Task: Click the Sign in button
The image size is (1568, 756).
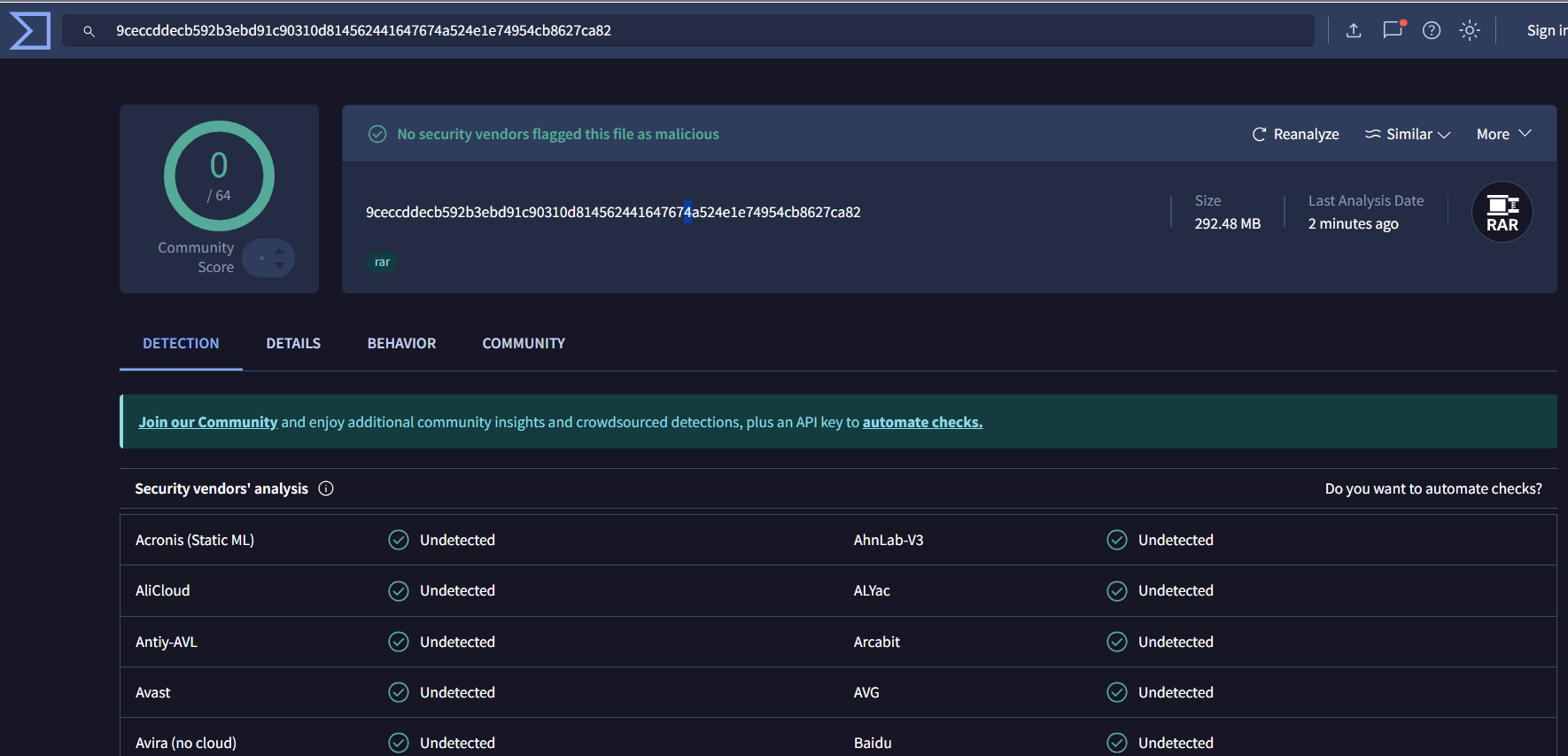Action: (x=1547, y=31)
